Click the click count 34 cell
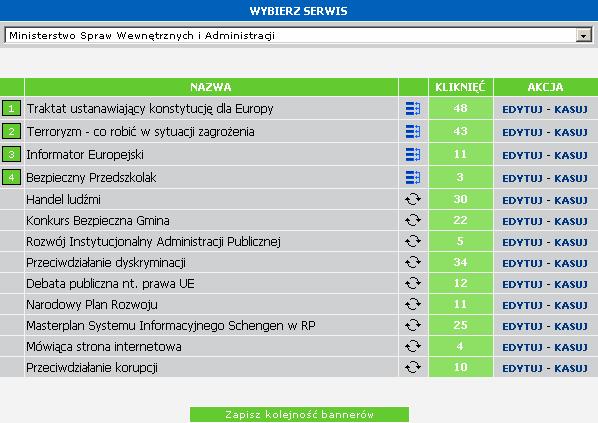The height and width of the screenshot is (423, 598). pyautogui.click(x=460, y=262)
